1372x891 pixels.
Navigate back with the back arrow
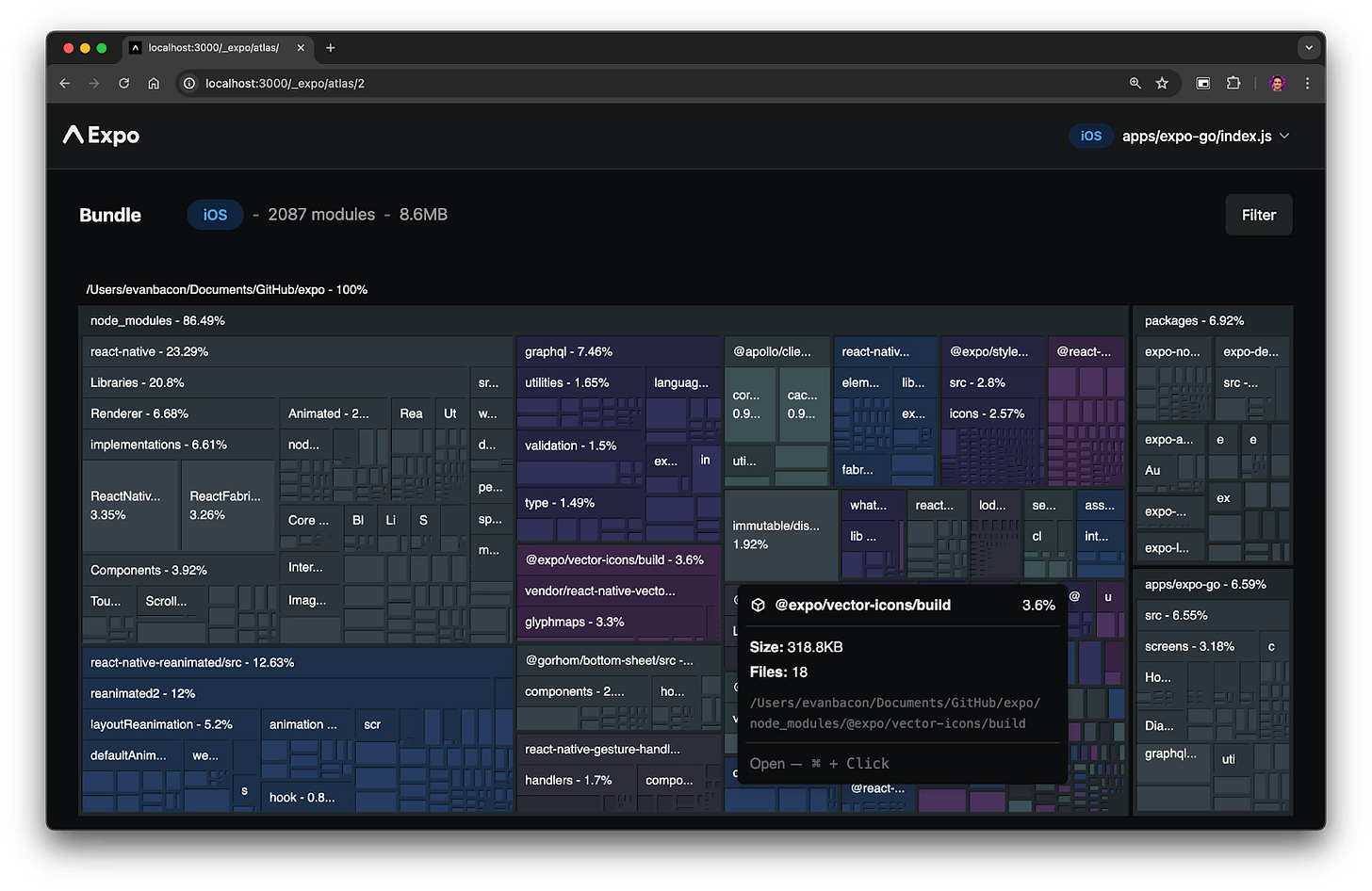64,83
